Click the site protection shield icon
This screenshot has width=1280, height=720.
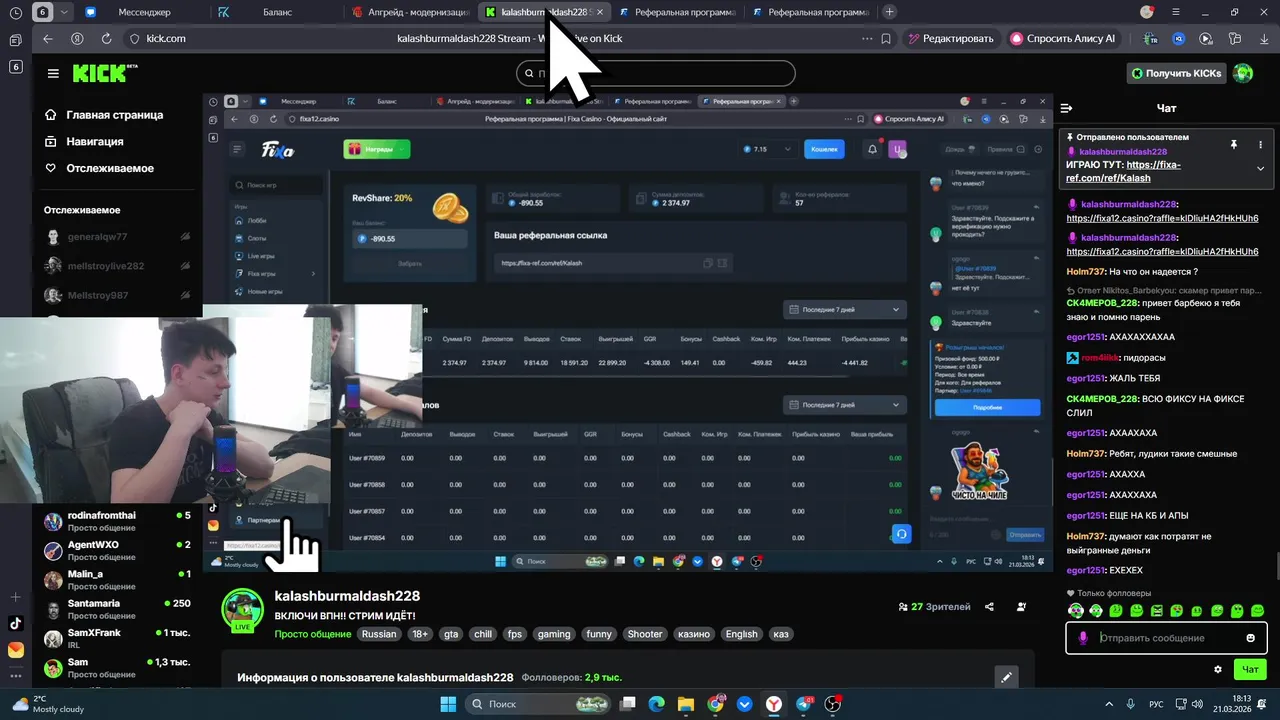pyautogui.click(x=135, y=38)
